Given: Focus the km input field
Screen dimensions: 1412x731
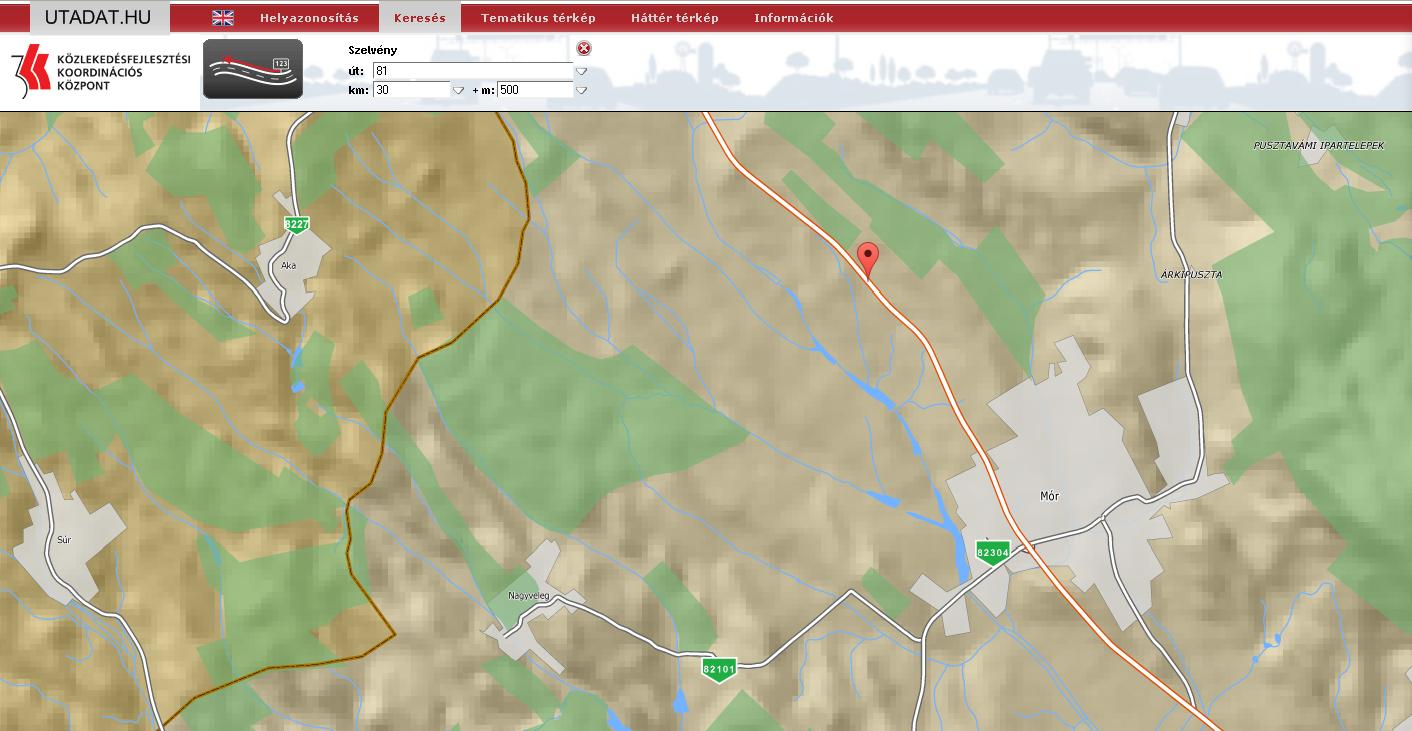Looking at the screenshot, I should pyautogui.click(x=411, y=90).
